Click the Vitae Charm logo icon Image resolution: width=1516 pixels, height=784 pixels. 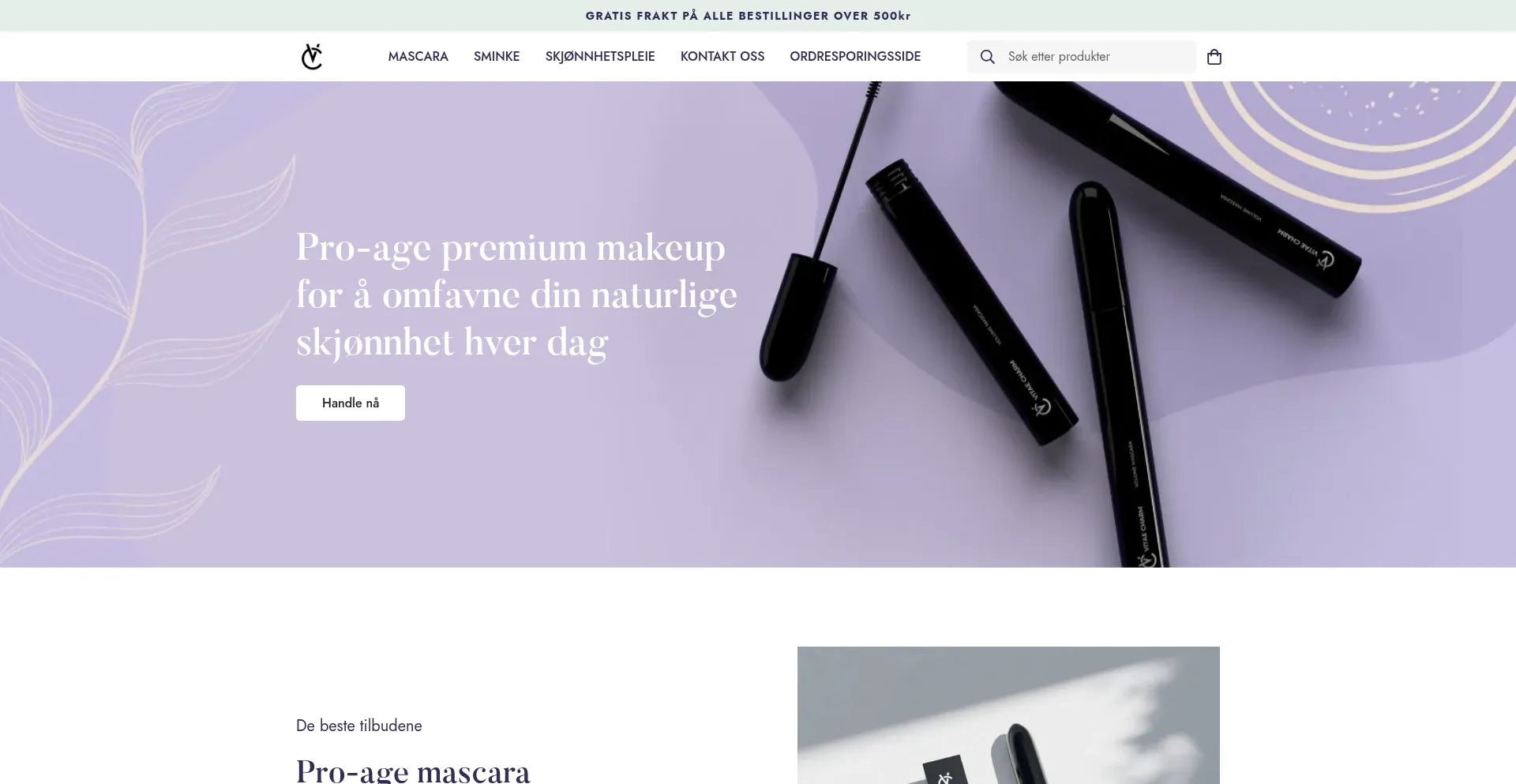tap(312, 57)
